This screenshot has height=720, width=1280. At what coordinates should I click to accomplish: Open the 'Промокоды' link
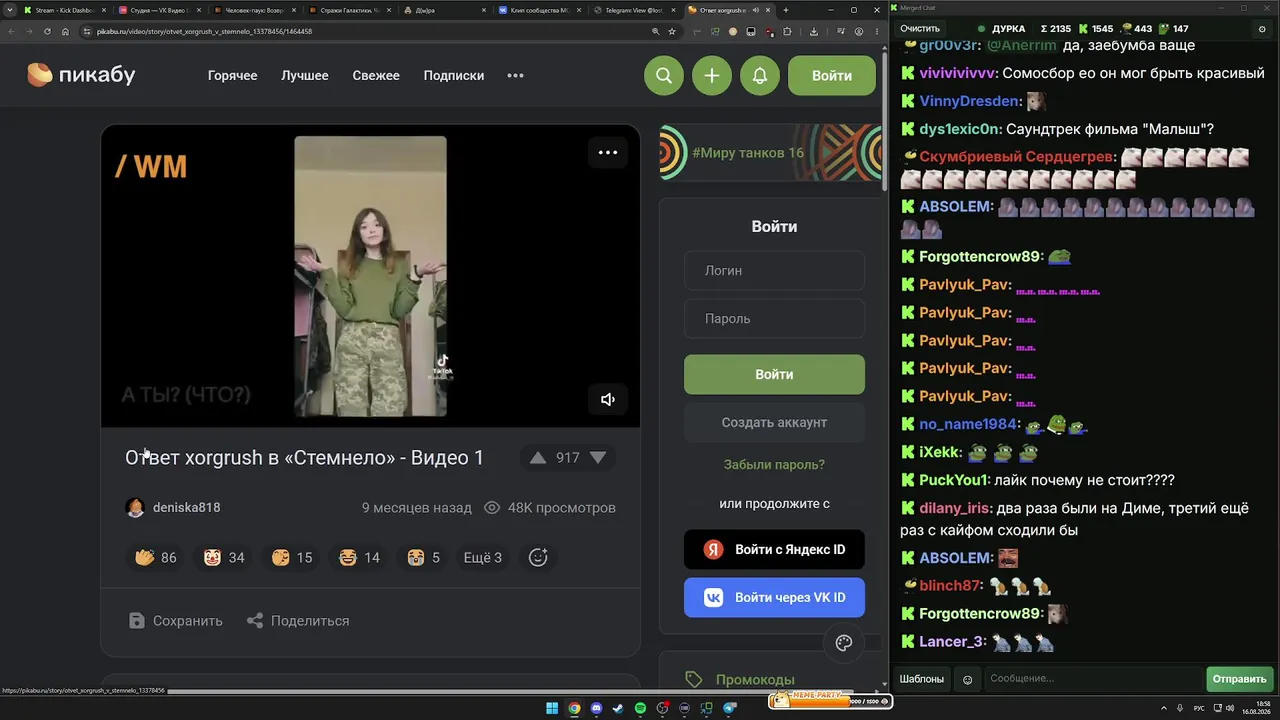(755, 680)
